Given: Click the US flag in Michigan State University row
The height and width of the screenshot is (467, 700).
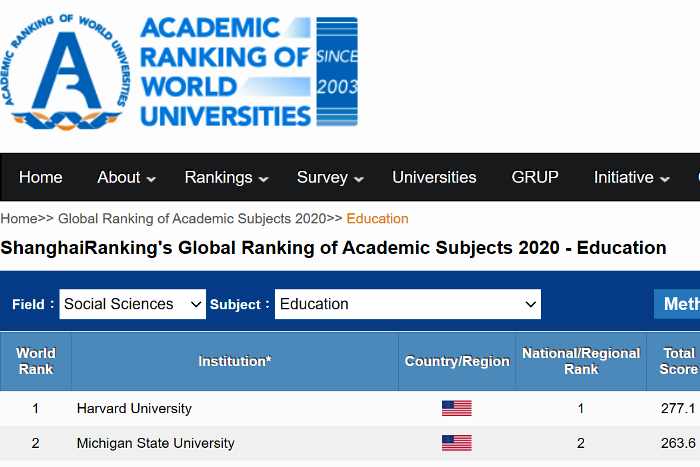Looking at the screenshot, I should (x=456, y=443).
